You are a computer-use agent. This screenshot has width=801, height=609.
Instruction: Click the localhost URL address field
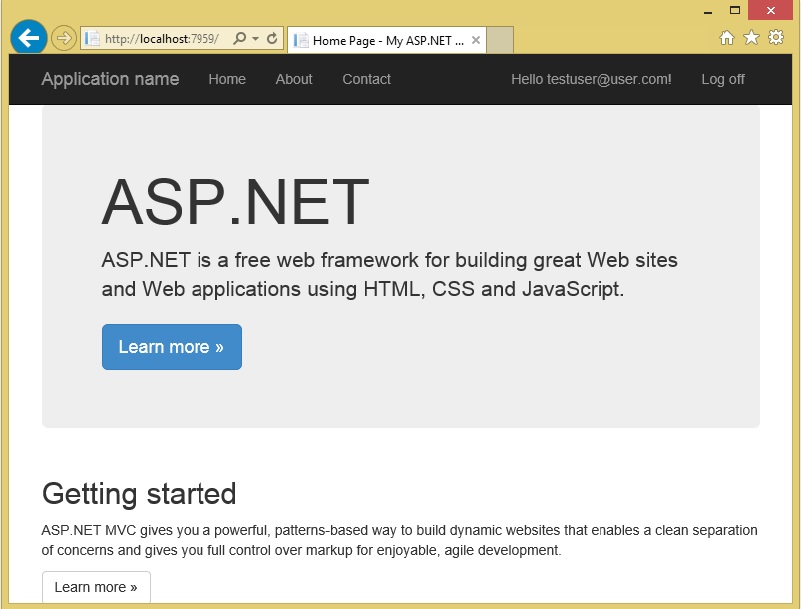click(160, 39)
